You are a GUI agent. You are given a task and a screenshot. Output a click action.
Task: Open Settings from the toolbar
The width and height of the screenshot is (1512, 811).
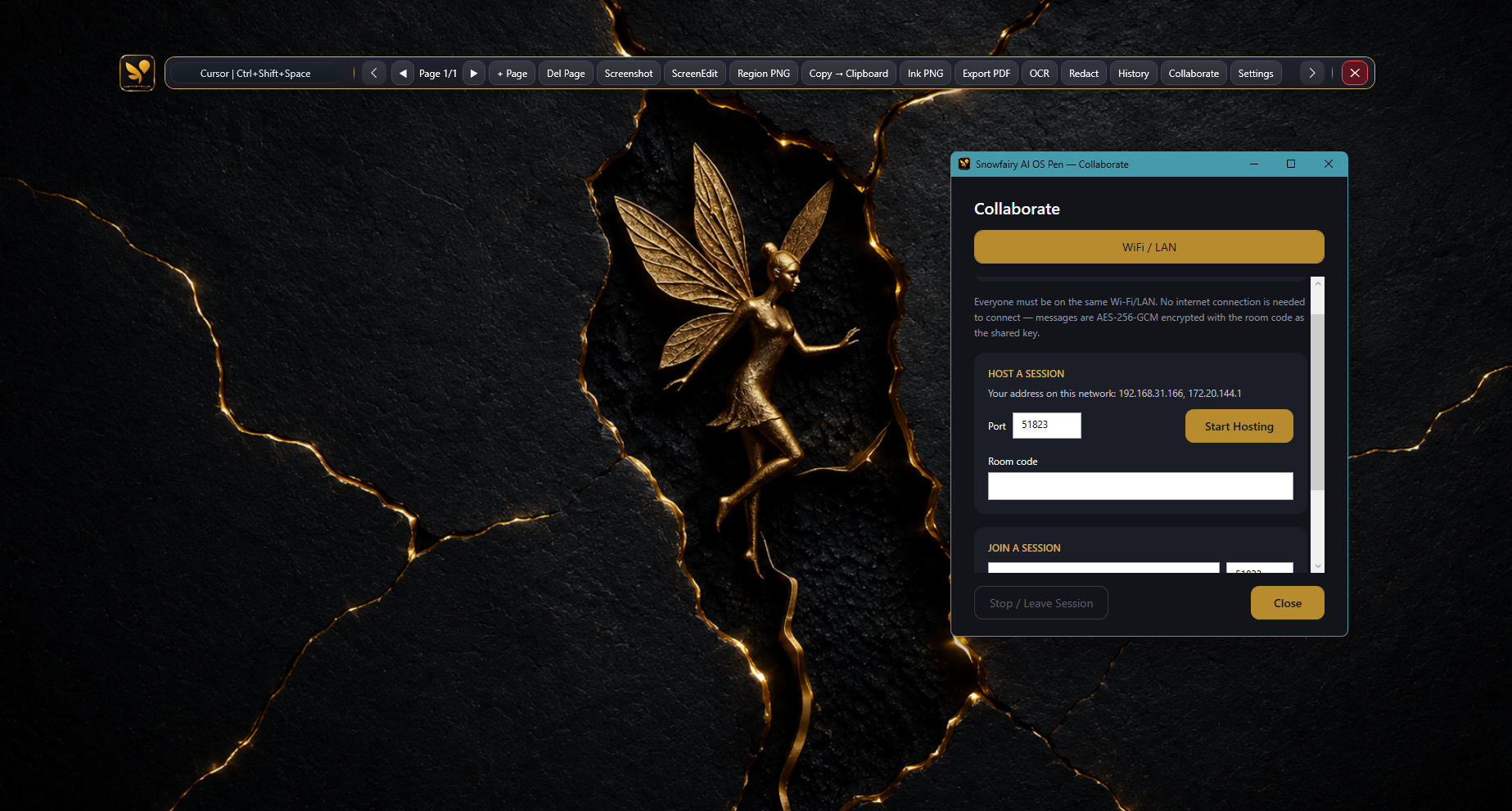pos(1256,73)
